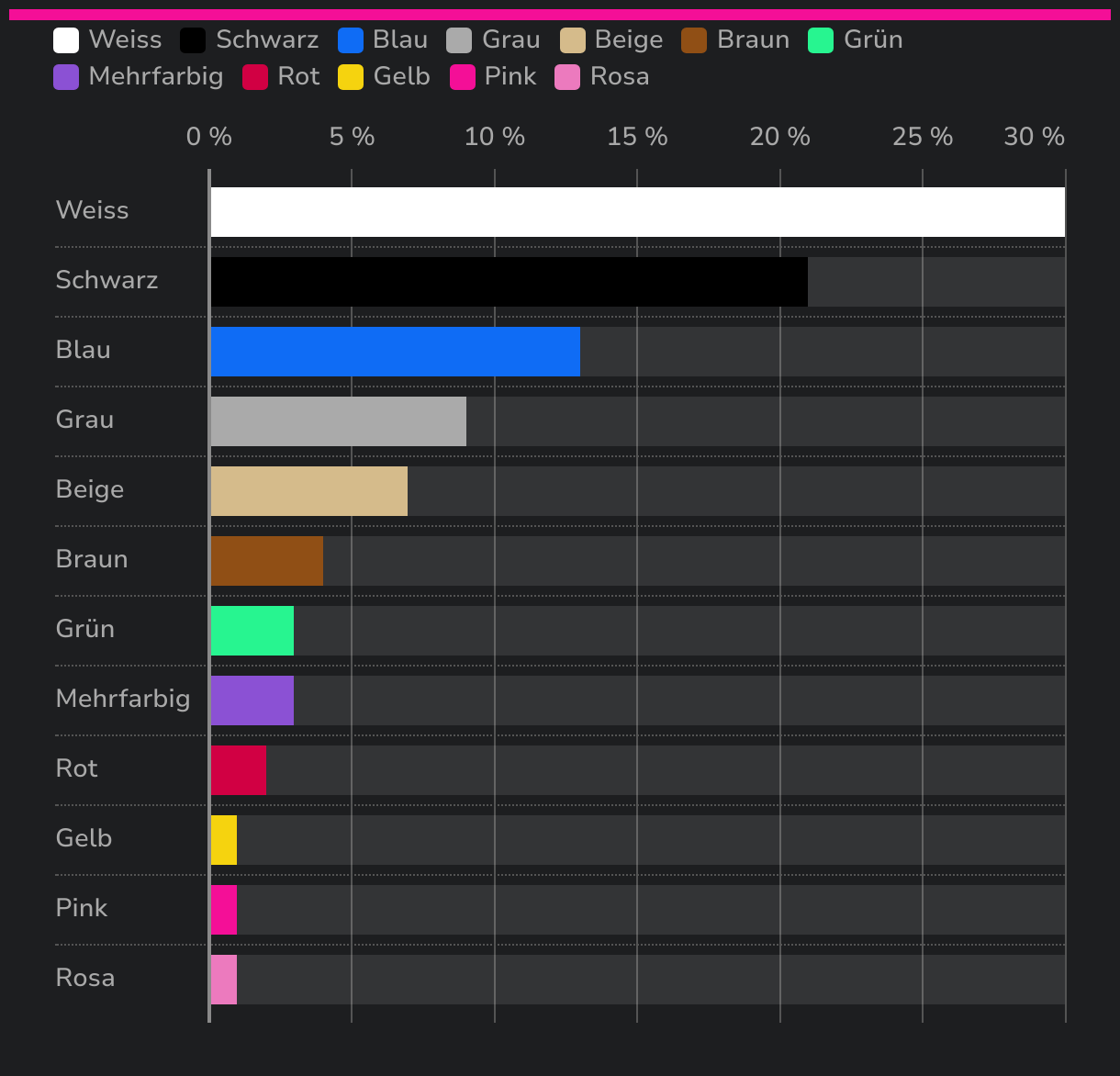Select the gray Grau bar
Screen dimensions: 1120x1076
coord(339,421)
